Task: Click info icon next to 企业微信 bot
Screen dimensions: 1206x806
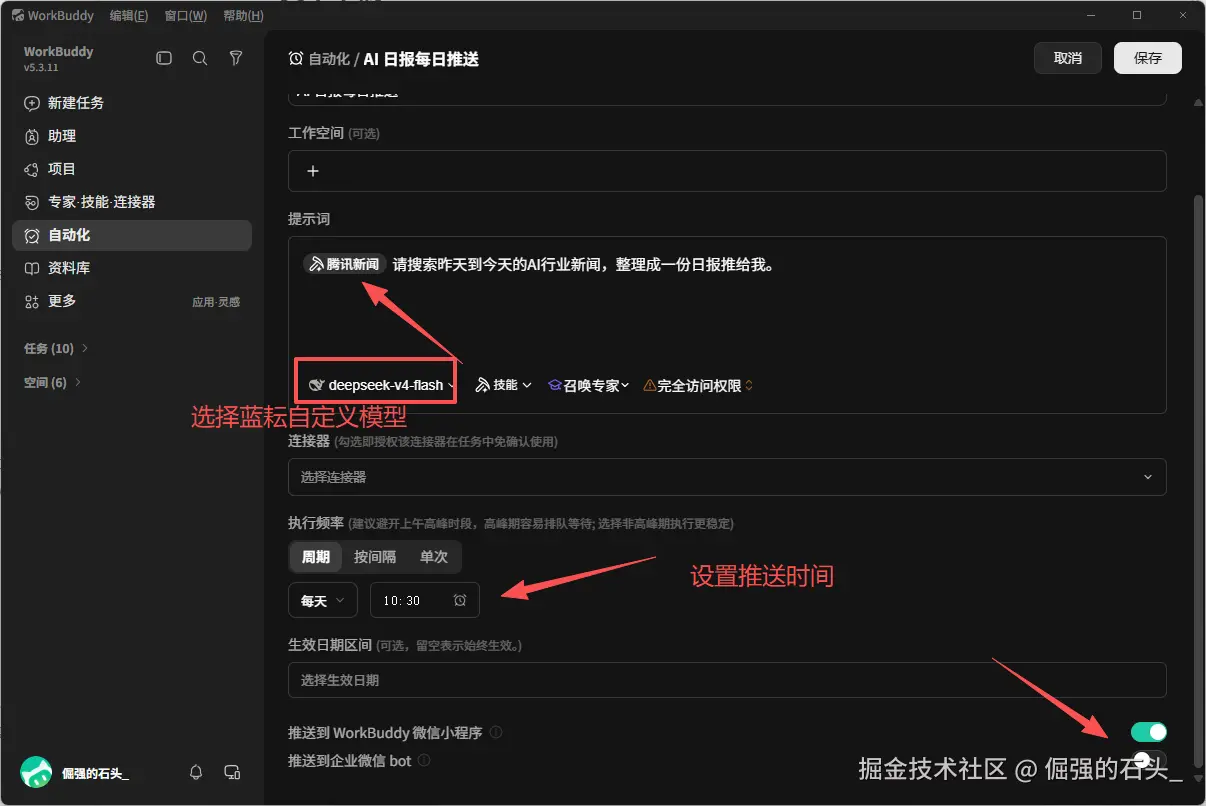Action: (x=424, y=760)
